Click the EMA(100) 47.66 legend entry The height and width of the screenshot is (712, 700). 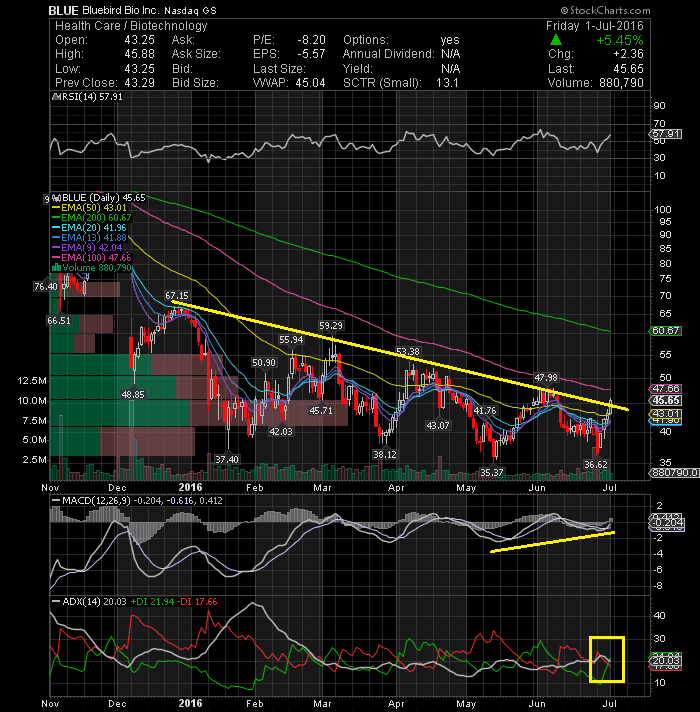click(x=96, y=257)
